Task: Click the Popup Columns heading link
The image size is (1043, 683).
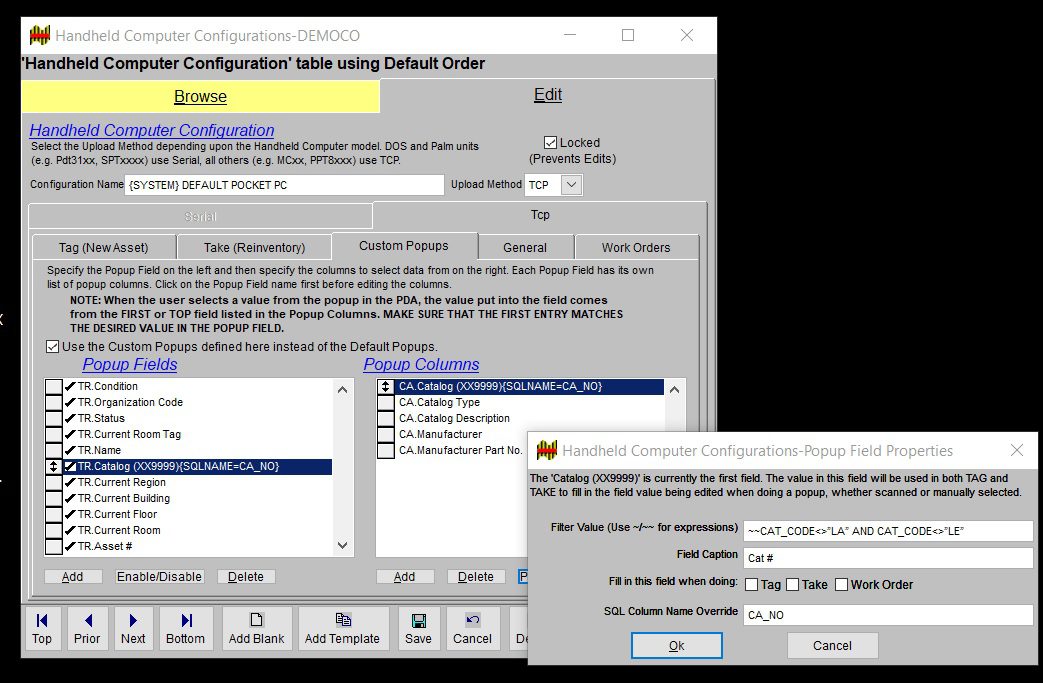Action: tap(421, 364)
